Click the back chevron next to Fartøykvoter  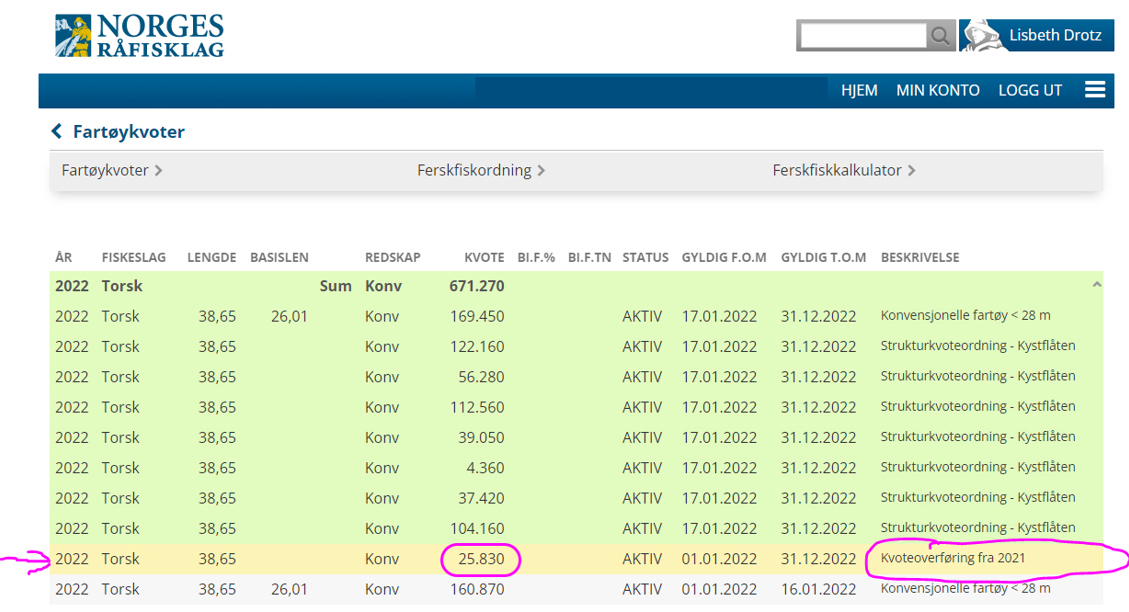(57, 132)
